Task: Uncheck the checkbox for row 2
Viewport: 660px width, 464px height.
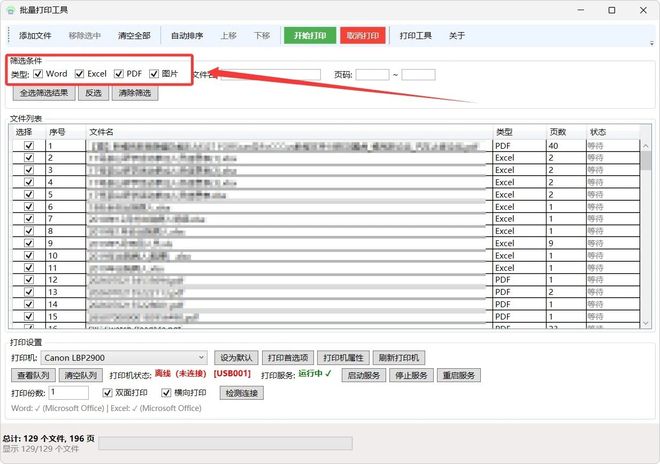Action: coord(29,158)
